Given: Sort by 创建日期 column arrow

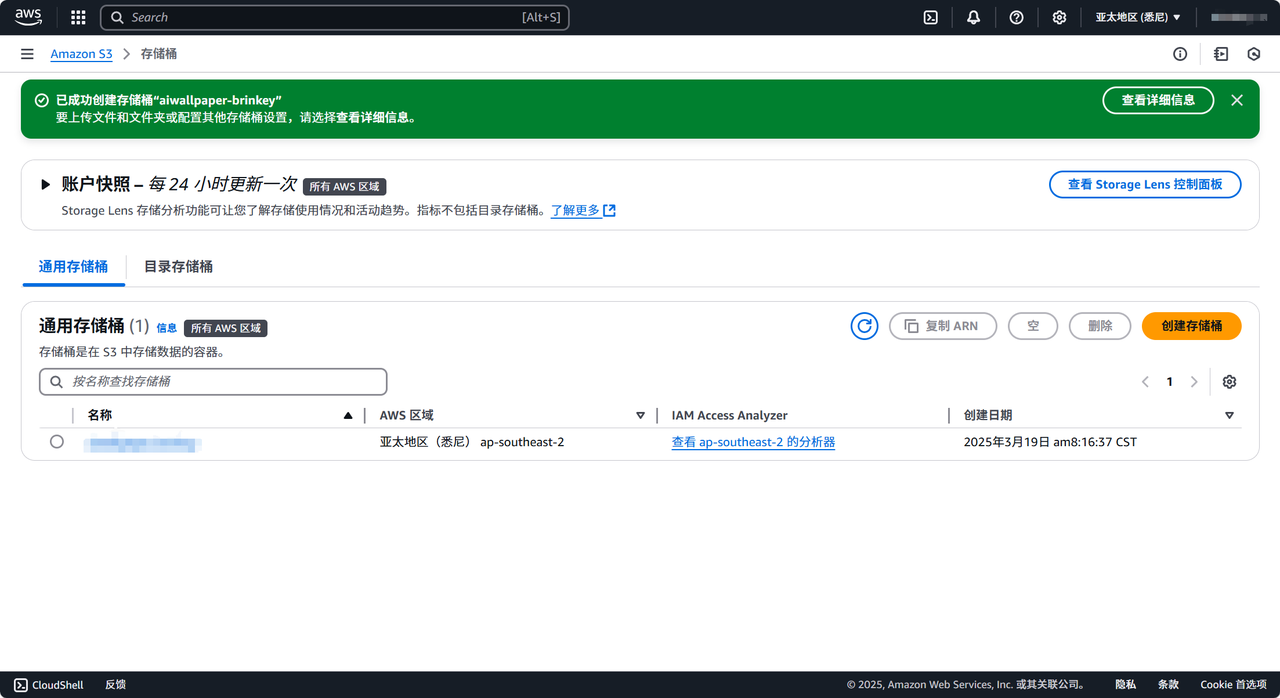Looking at the screenshot, I should point(1229,415).
